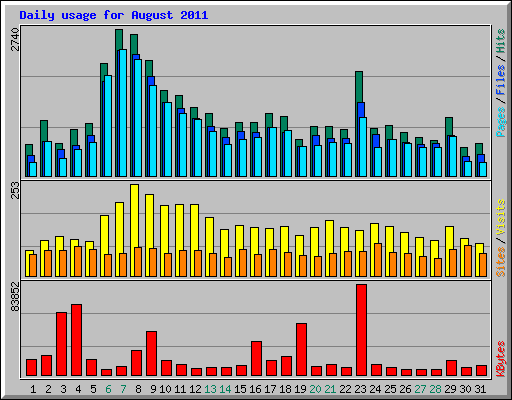Screen dimensions: 512x400
Task: Click the yellow 'Visits' legend label
Action: (x=501, y=217)
